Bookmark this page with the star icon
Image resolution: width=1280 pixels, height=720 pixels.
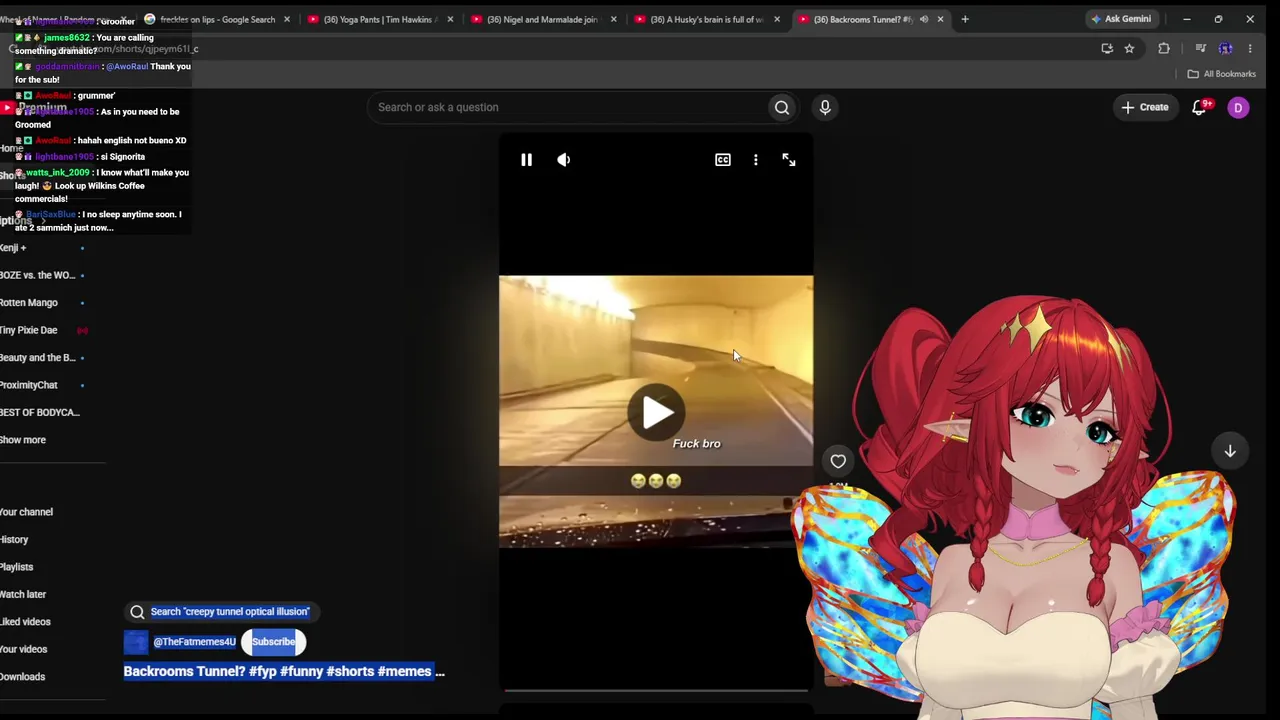[x=1129, y=48]
